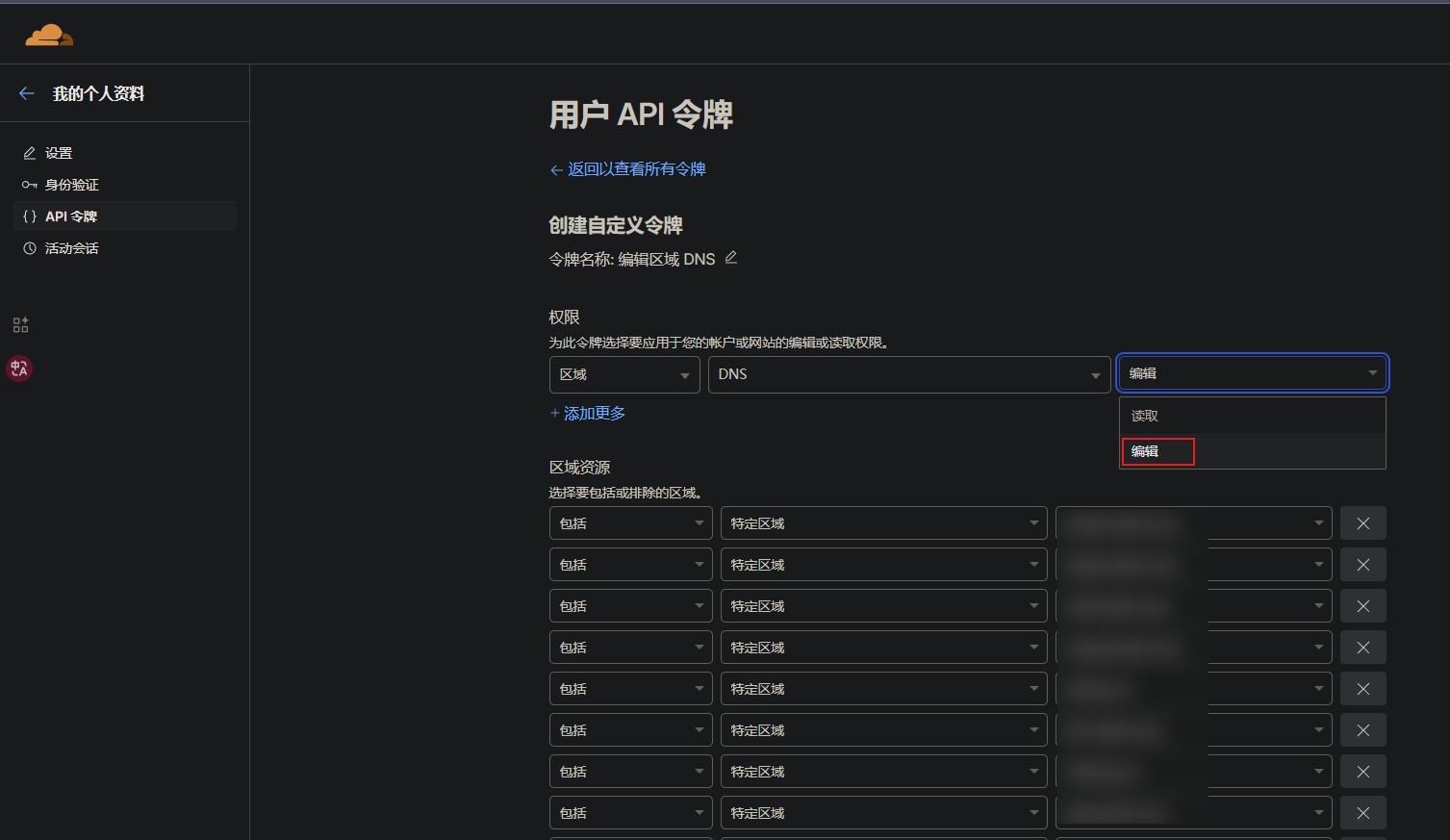Collapse the open 编辑 permission level dropdown
1450x840 pixels.
[1252, 373]
